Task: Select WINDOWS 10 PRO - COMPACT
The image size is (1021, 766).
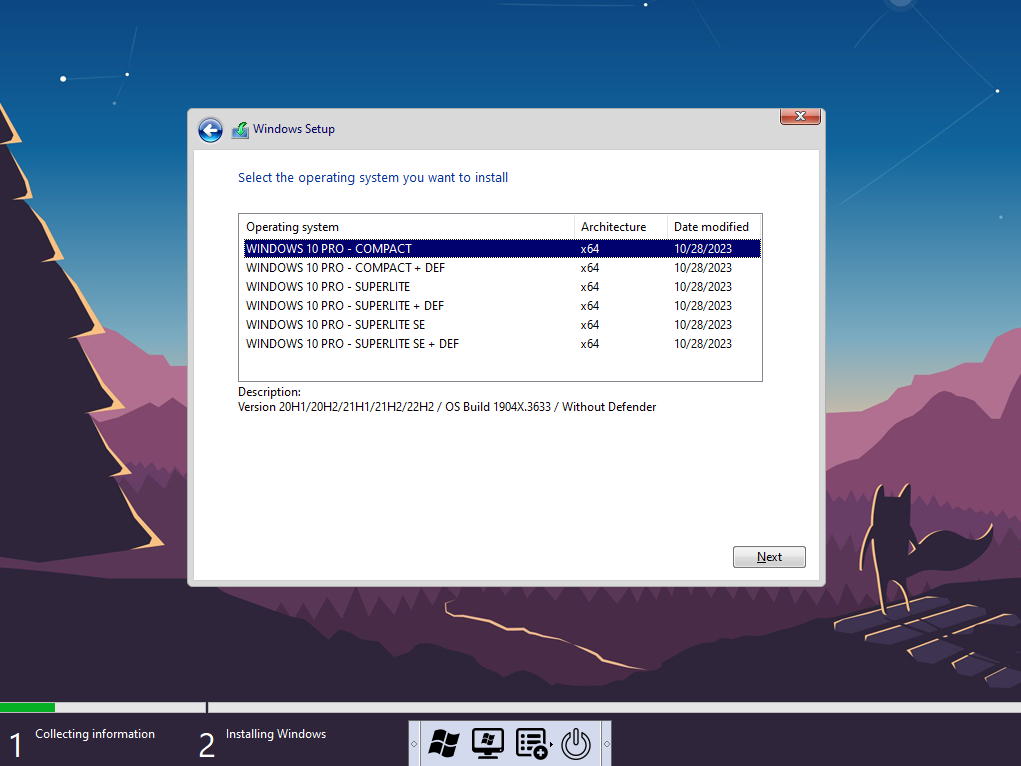Action: point(329,249)
